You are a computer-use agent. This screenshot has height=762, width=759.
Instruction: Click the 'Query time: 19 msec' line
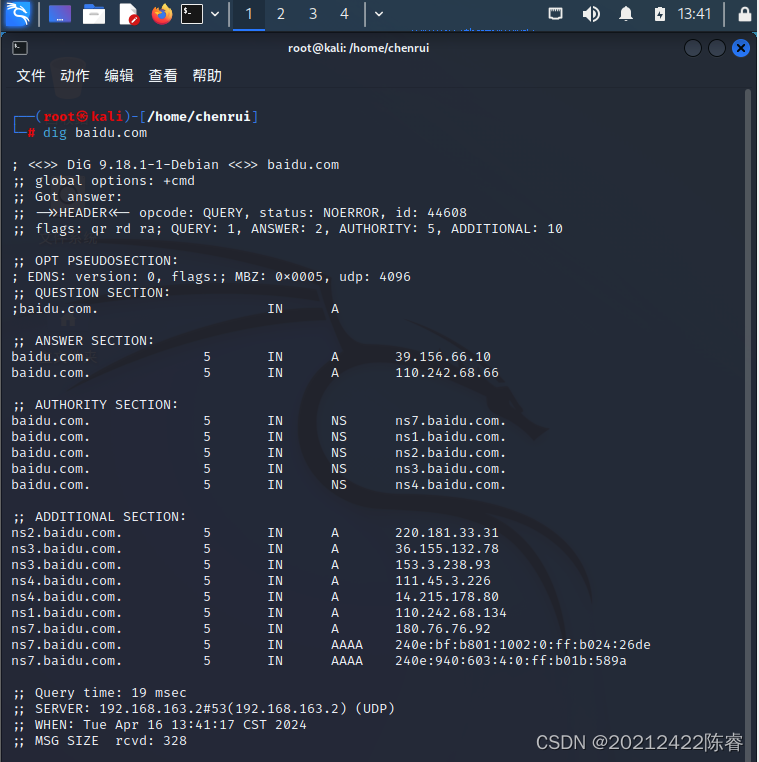100,693
